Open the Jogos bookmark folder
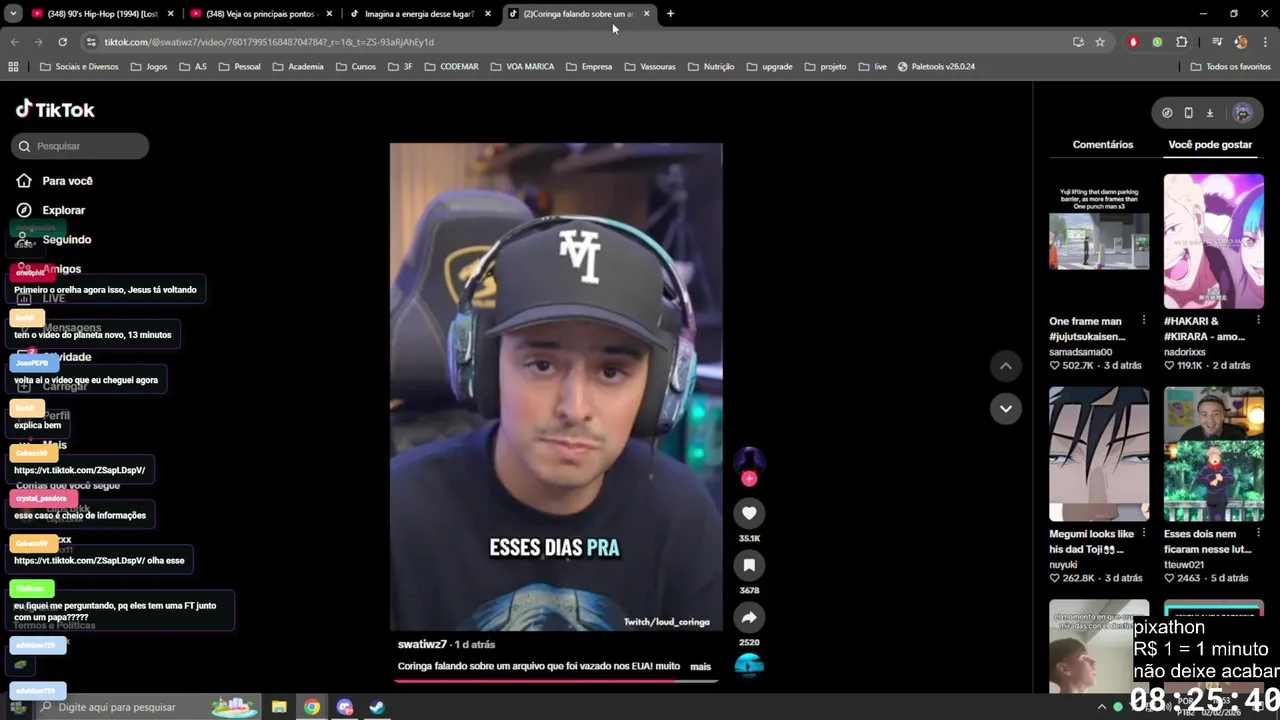Viewport: 1280px width, 720px height. pyautogui.click(x=149, y=67)
